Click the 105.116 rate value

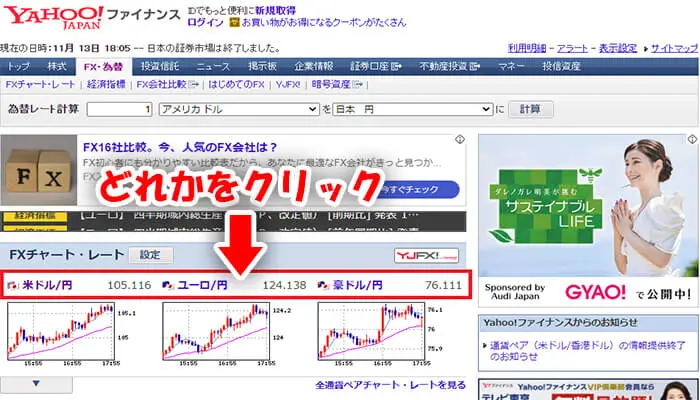[x=129, y=285]
